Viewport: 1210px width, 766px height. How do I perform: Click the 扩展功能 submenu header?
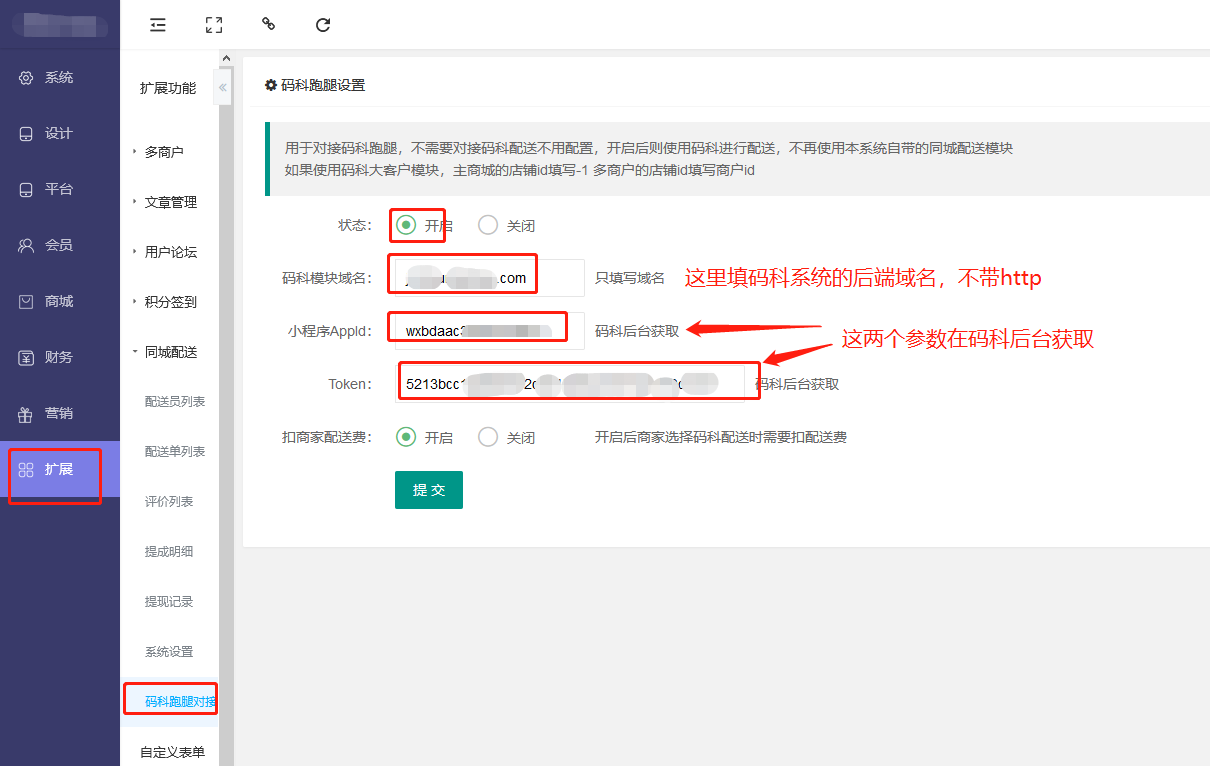pyautogui.click(x=168, y=88)
